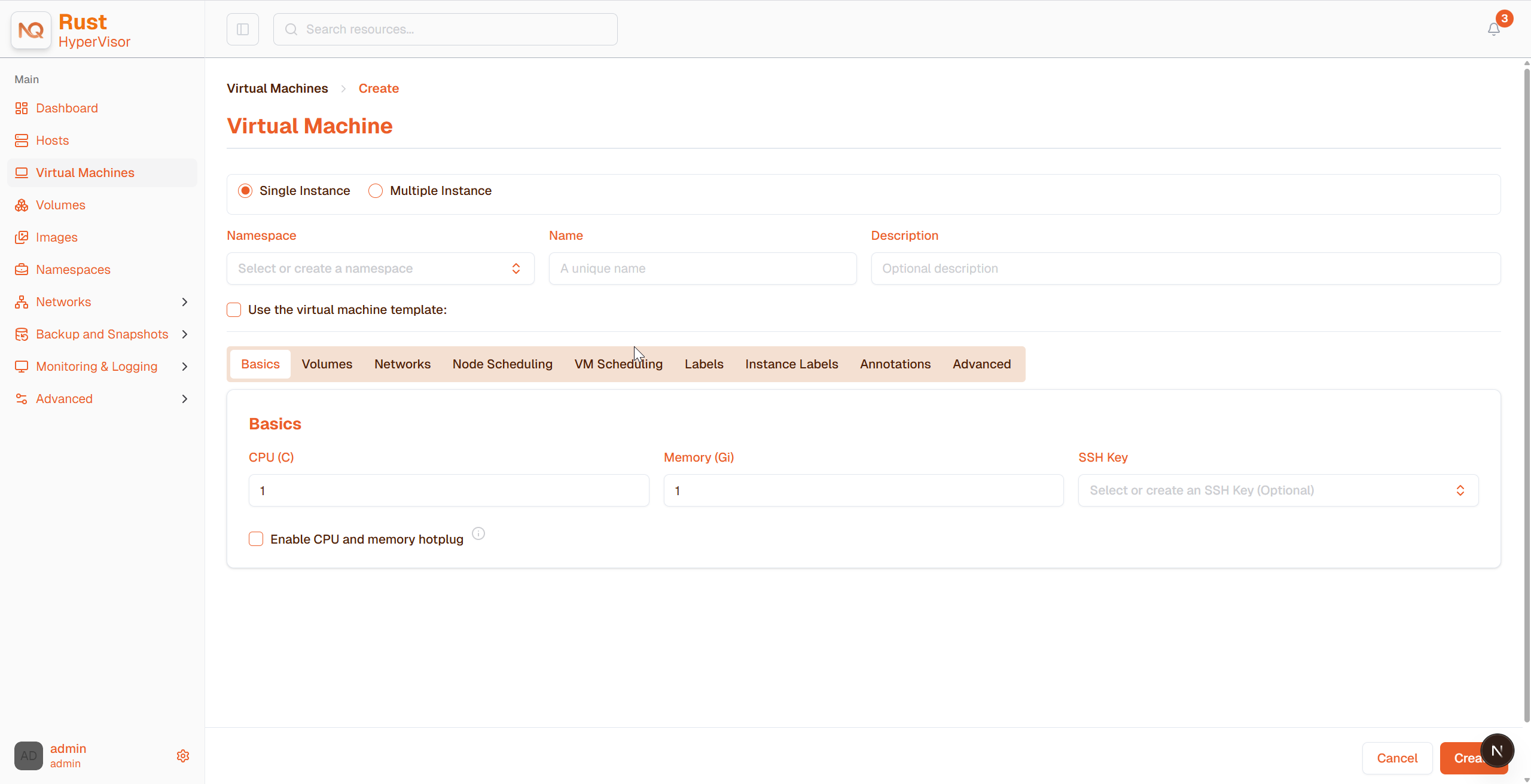The width and height of the screenshot is (1531, 784).
Task: Open the Namespace select dropdown
Action: click(x=380, y=269)
